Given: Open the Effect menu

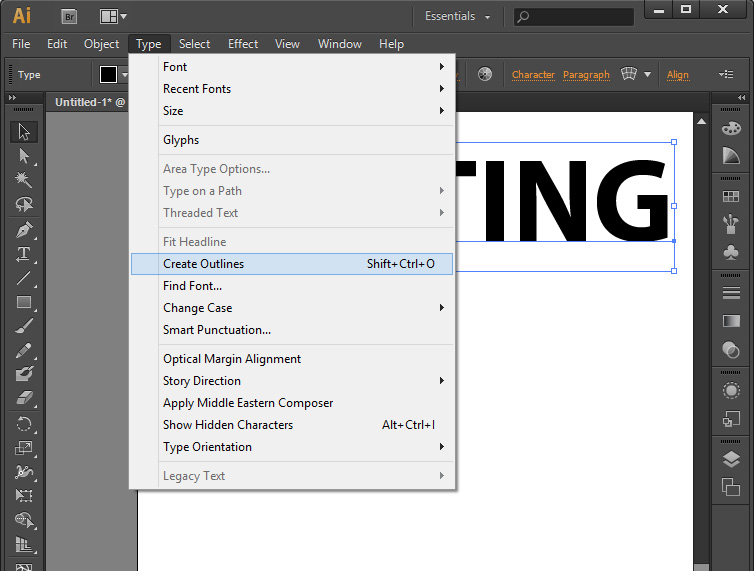Looking at the screenshot, I should point(243,44).
